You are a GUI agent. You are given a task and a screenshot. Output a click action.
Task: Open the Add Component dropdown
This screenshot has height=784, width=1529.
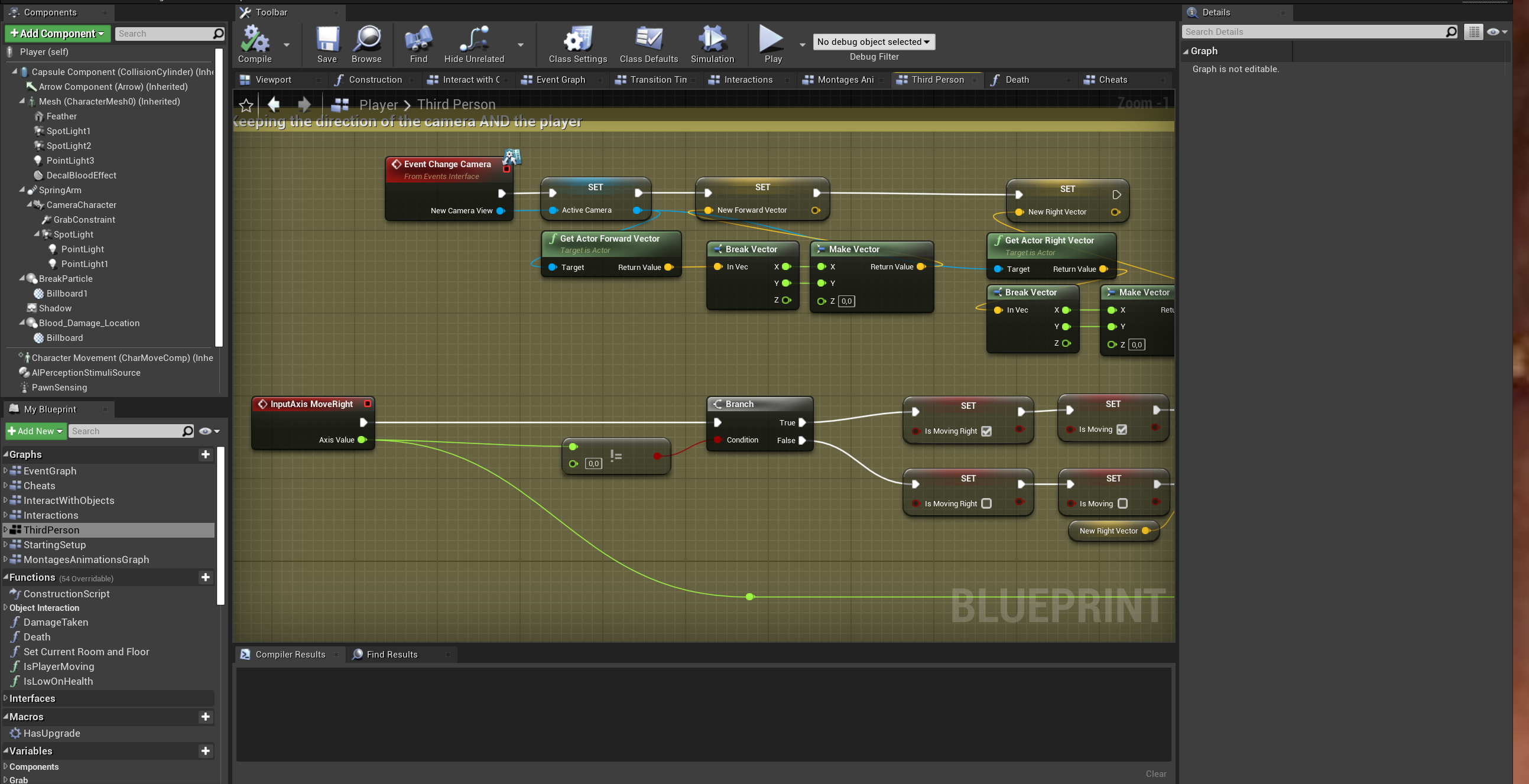coord(57,33)
